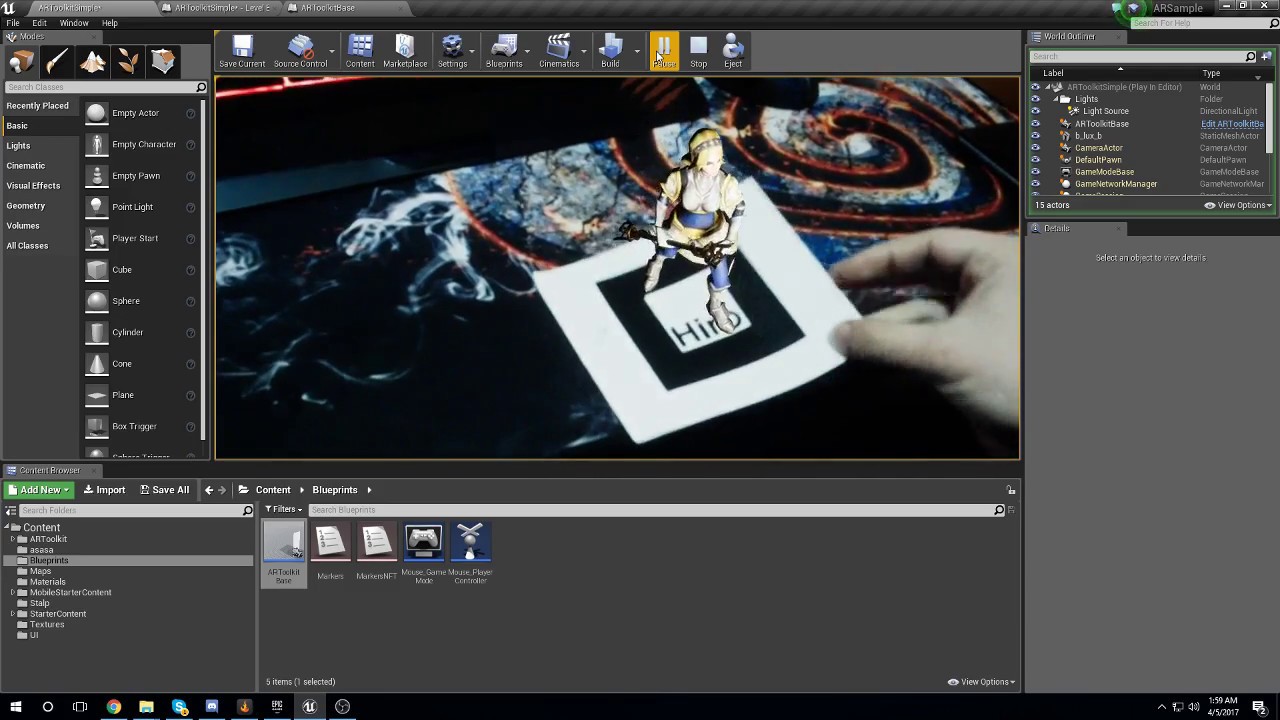Image resolution: width=1280 pixels, height=720 pixels.
Task: Select the Geometry Editing mode icon
Action: click(x=163, y=62)
